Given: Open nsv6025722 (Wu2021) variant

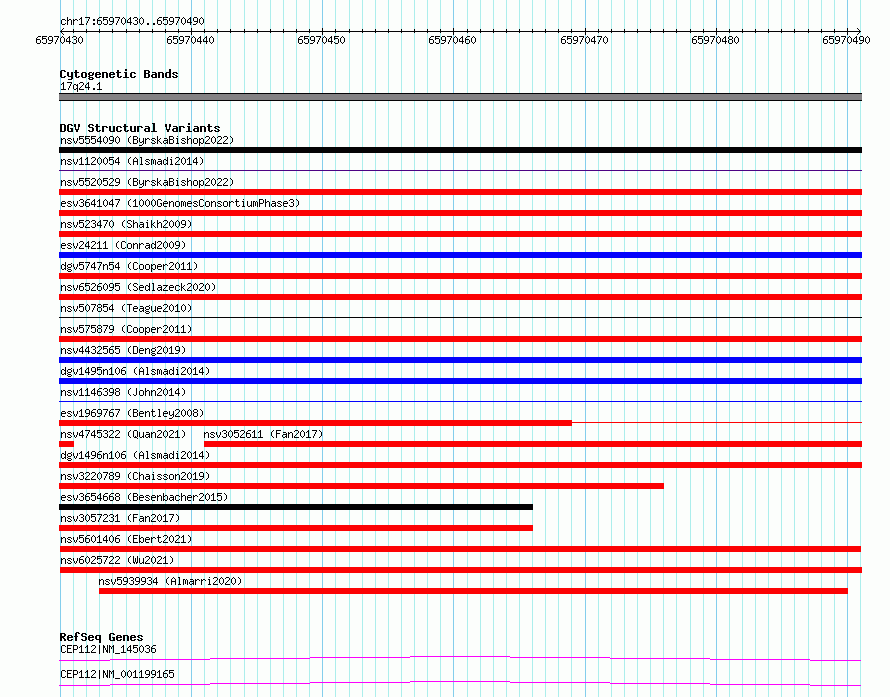Looking at the screenshot, I should [x=117, y=560].
